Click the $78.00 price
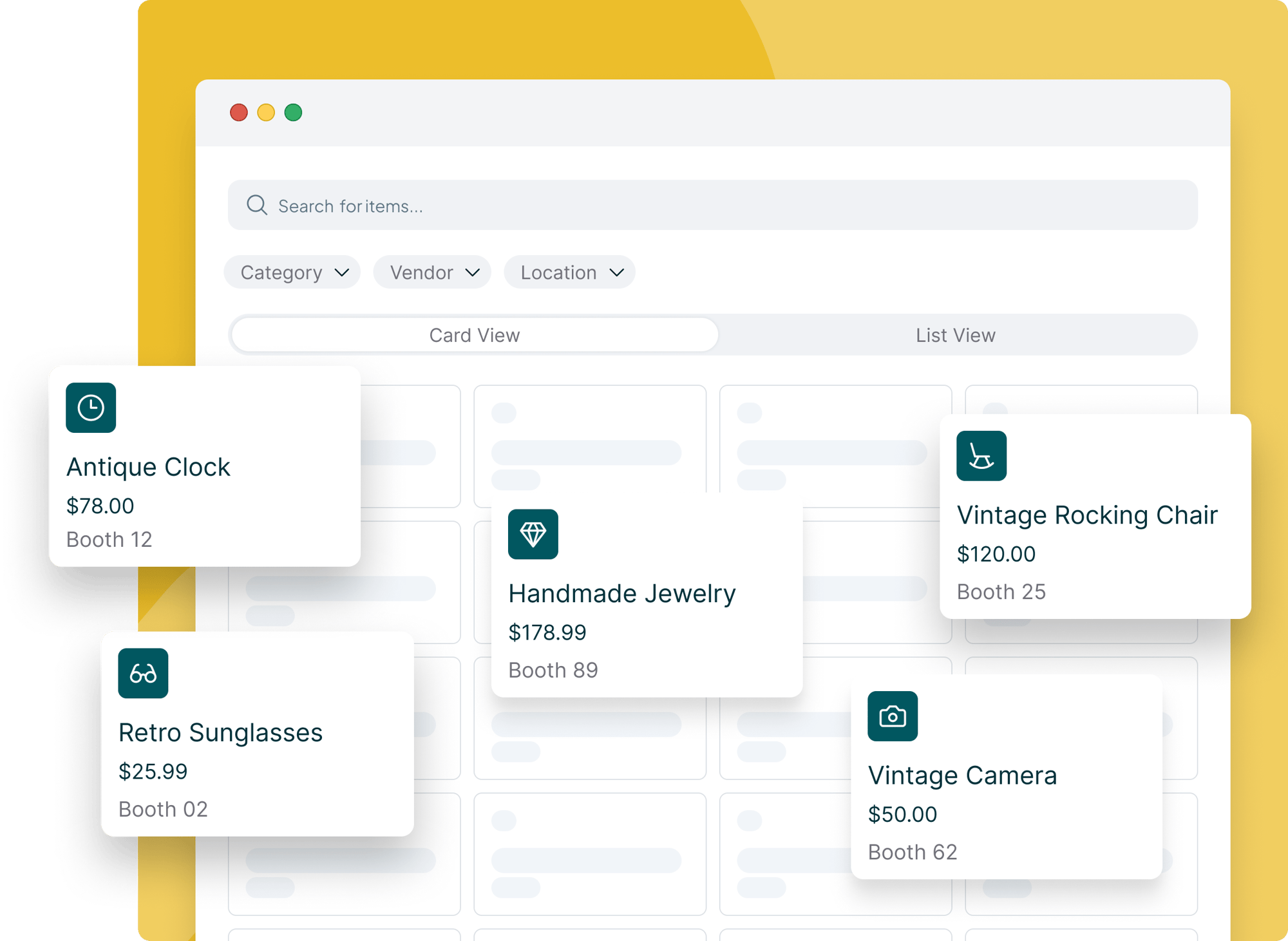This screenshot has width=1288, height=941. pyautogui.click(x=100, y=506)
